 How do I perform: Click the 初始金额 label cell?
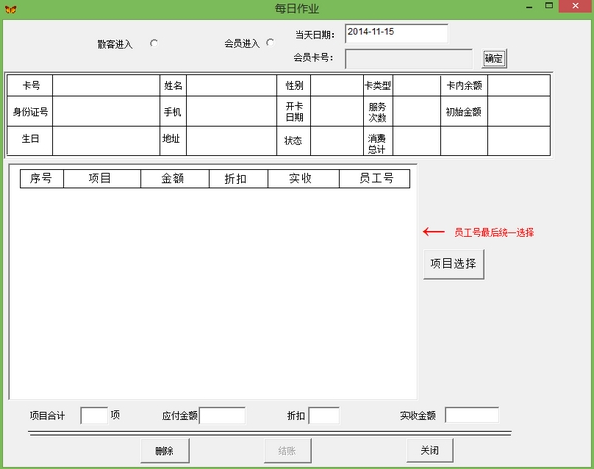(464, 111)
